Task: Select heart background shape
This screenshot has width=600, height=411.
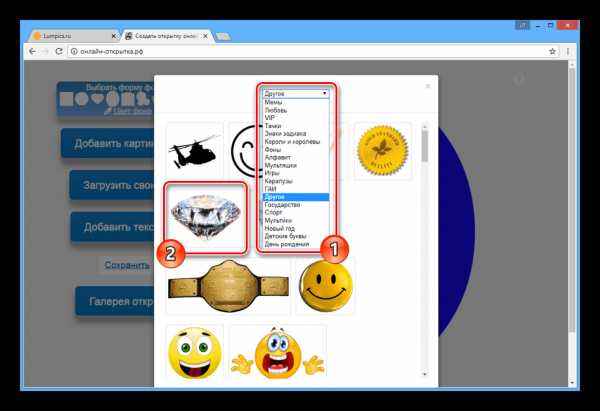Action: pyautogui.click(x=97, y=99)
